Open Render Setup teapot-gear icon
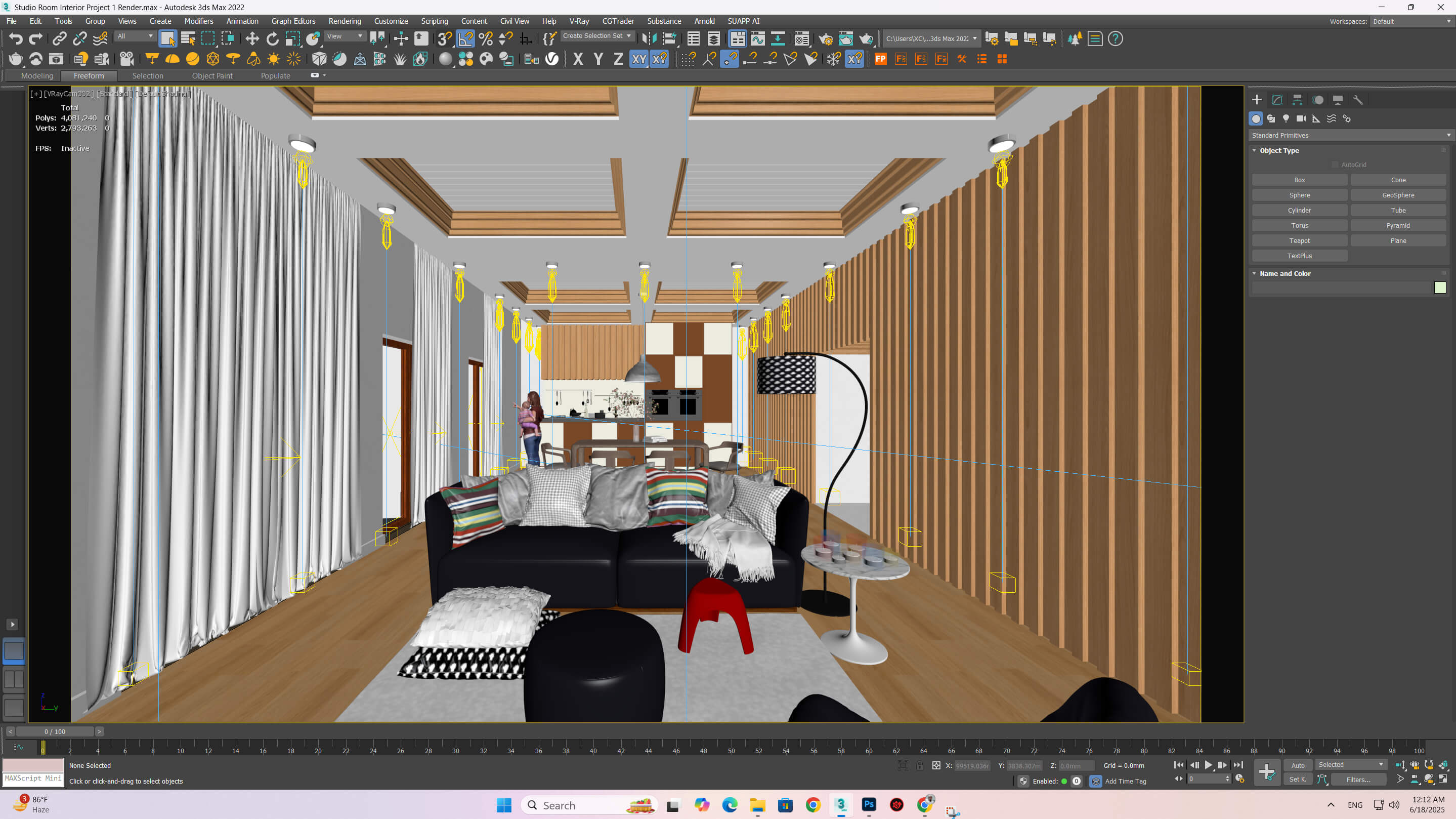Image resolution: width=1456 pixels, height=819 pixels. (826, 39)
